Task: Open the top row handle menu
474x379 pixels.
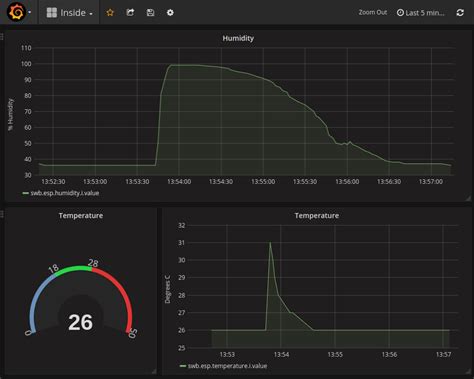Action: click(2, 37)
